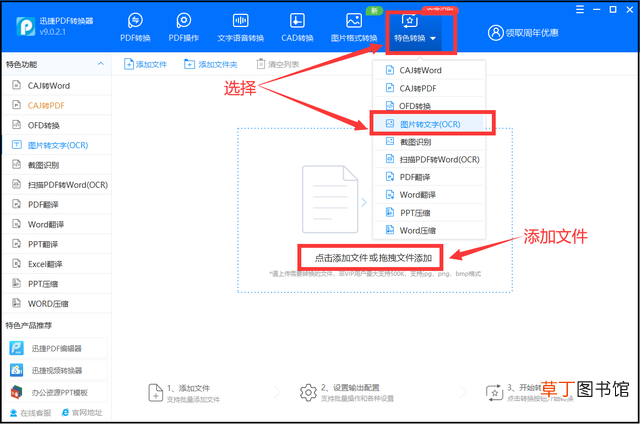640x424 pixels.
Task: Choose PPT压缩 from the dropdown menu
Action: (429, 213)
